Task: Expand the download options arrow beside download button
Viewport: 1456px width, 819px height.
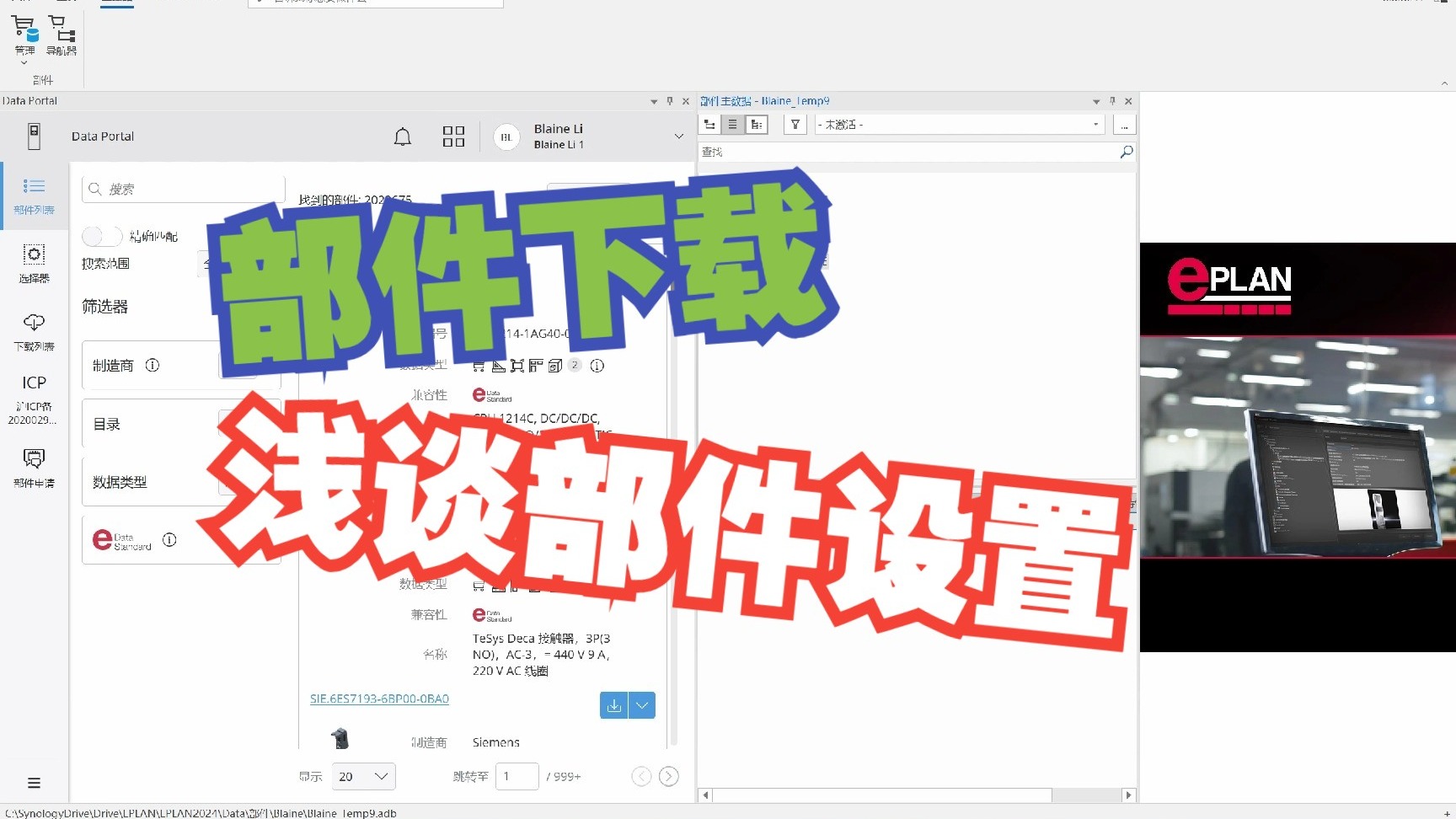Action: click(642, 705)
